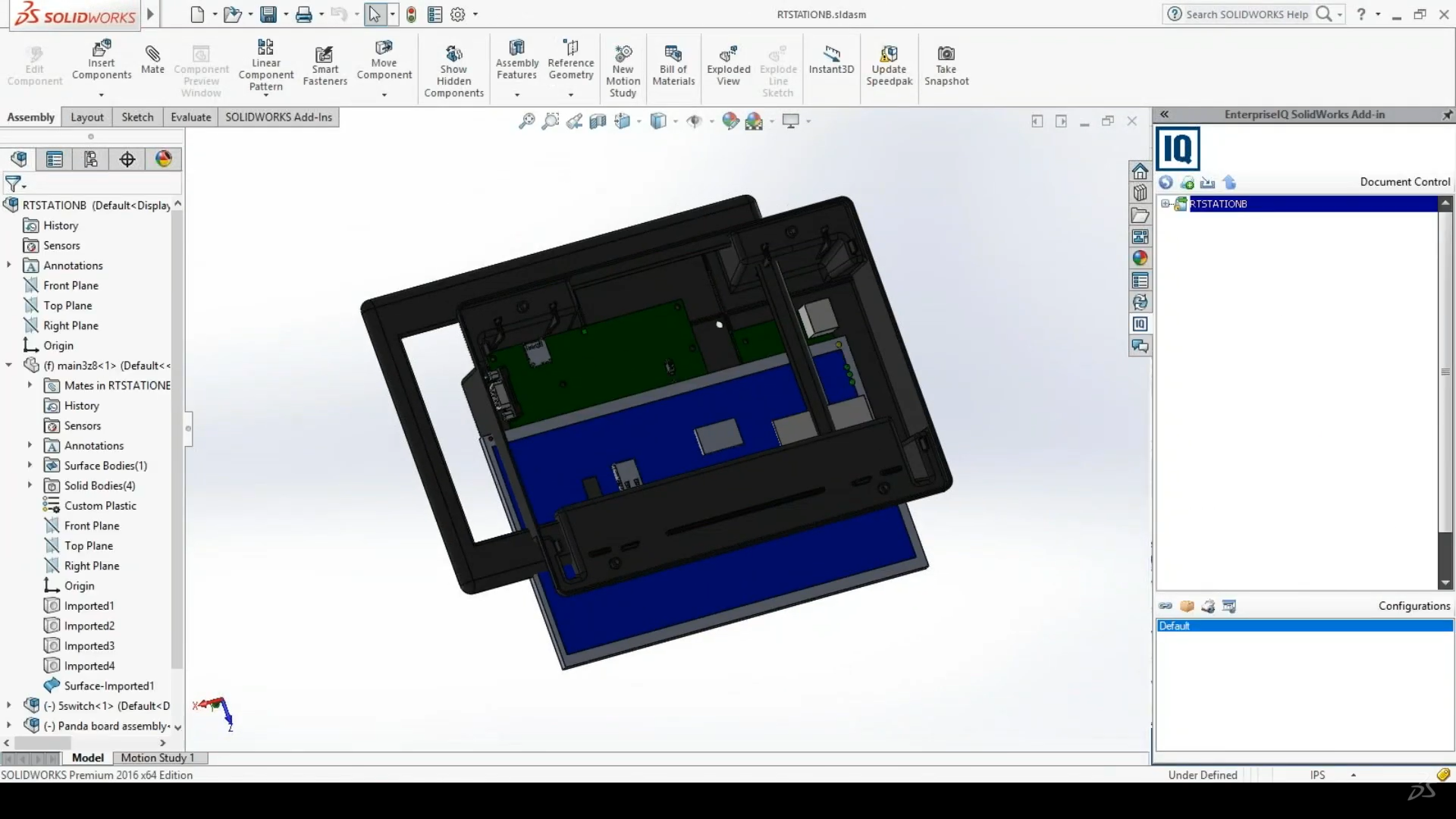Open the DisplayManager tab icon
The width and height of the screenshot is (1456, 819).
click(x=164, y=159)
